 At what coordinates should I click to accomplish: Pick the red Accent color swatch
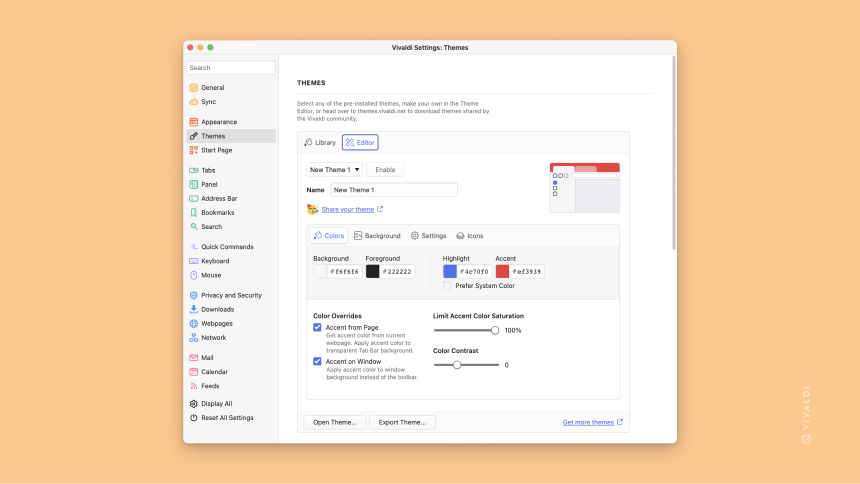coord(502,271)
